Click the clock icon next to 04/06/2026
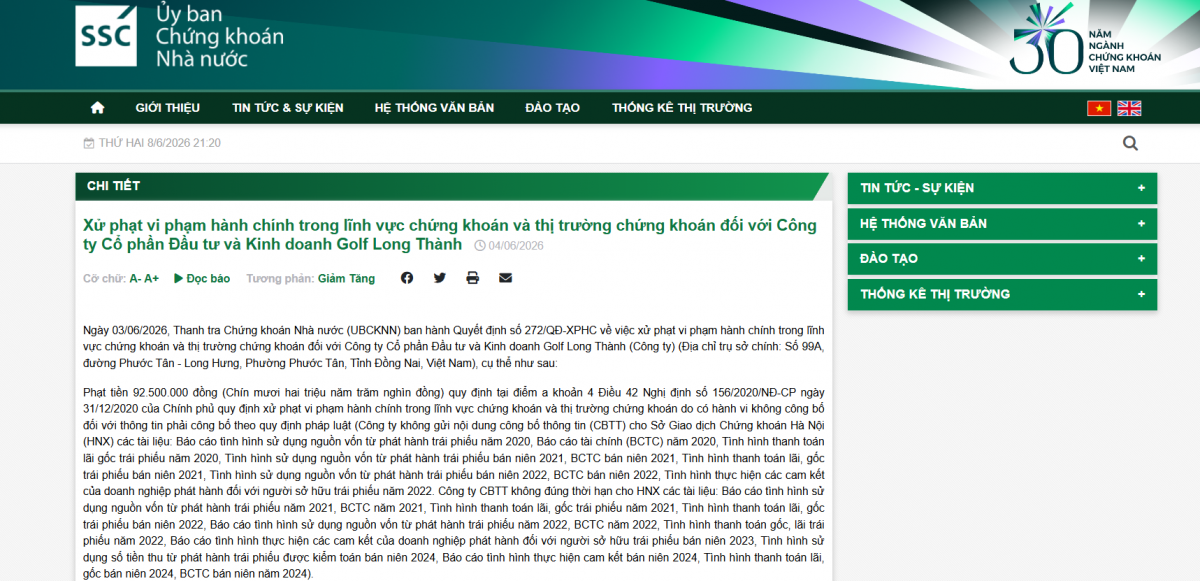Screen dimensions: 1200x581 coord(480,246)
